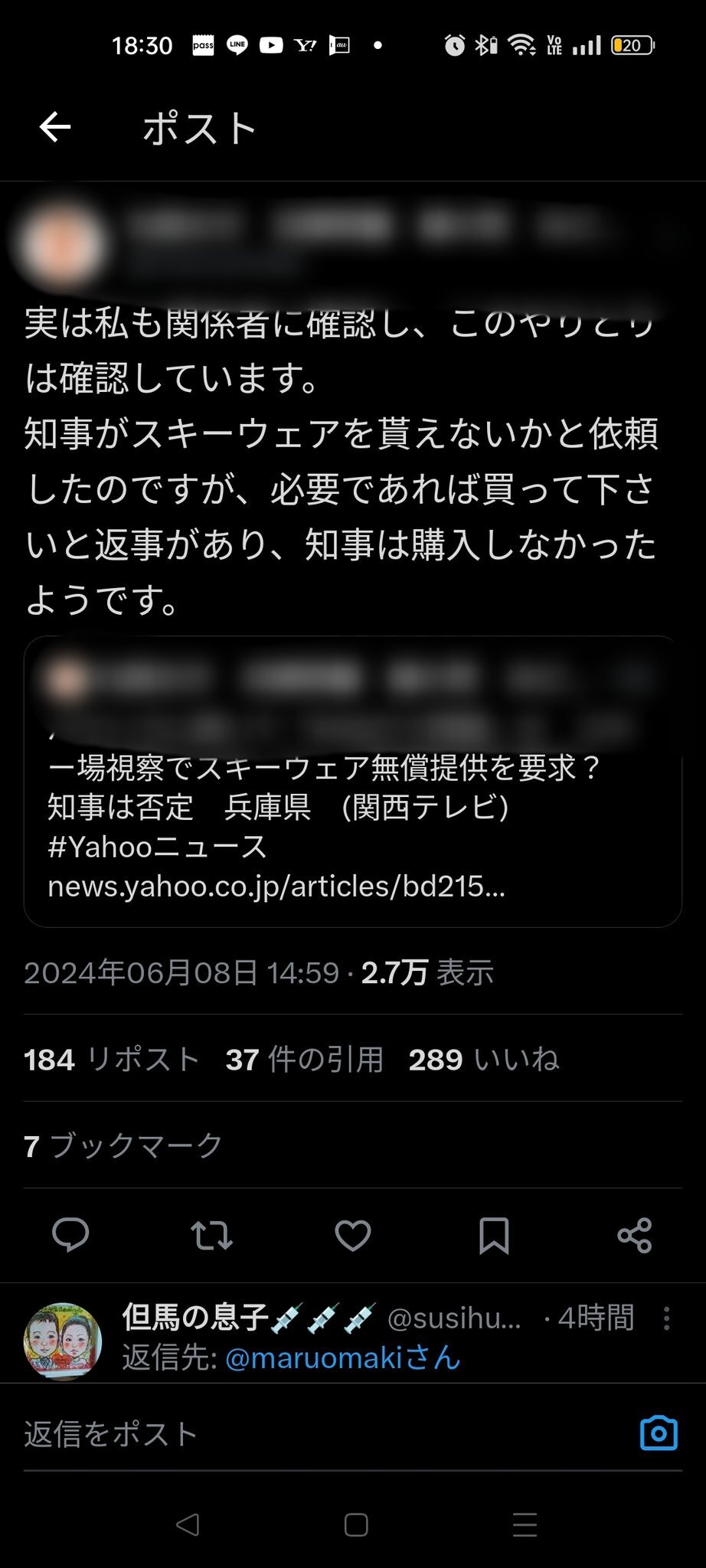706x1568 pixels.
Task: Like the post with heart icon
Action: 353,1235
